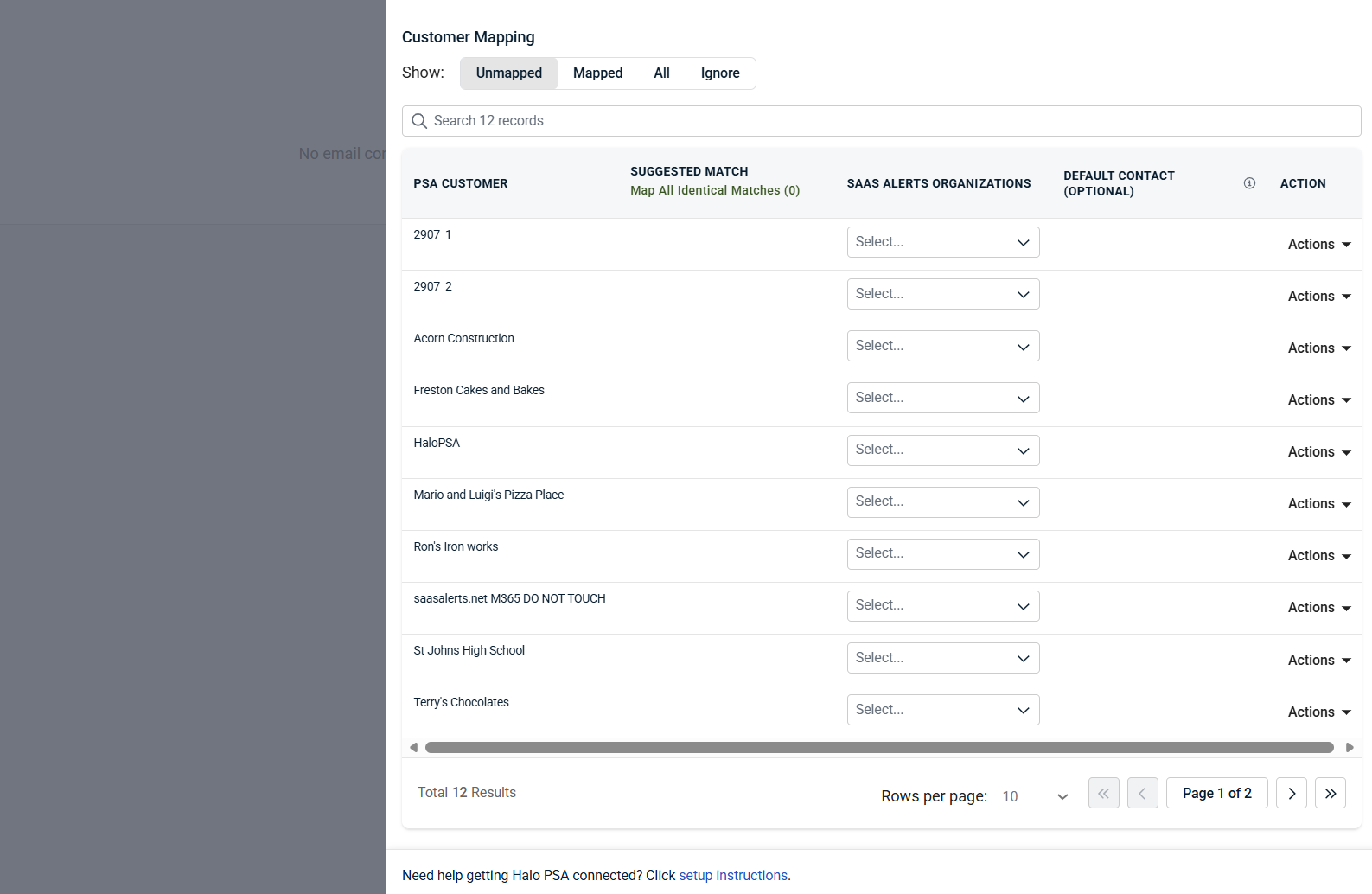Switch filter to Mapped
The height and width of the screenshot is (894, 1372).
tap(597, 73)
